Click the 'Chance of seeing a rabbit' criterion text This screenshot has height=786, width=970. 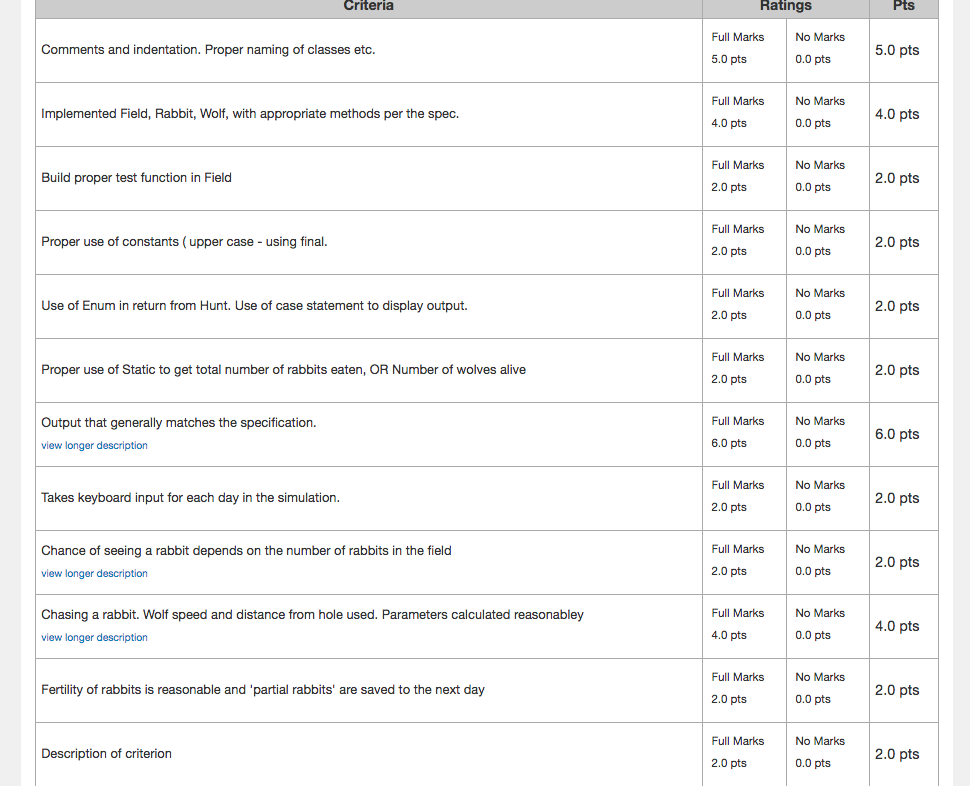246,550
